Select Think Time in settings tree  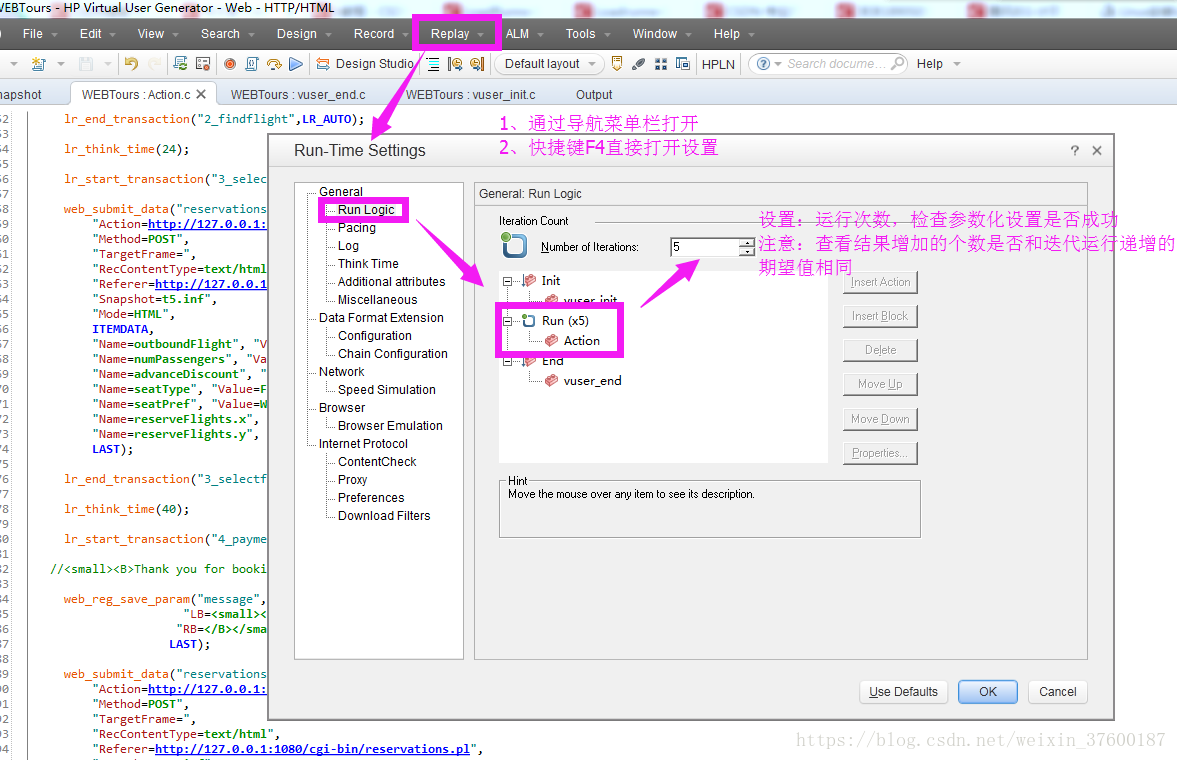[x=368, y=264]
